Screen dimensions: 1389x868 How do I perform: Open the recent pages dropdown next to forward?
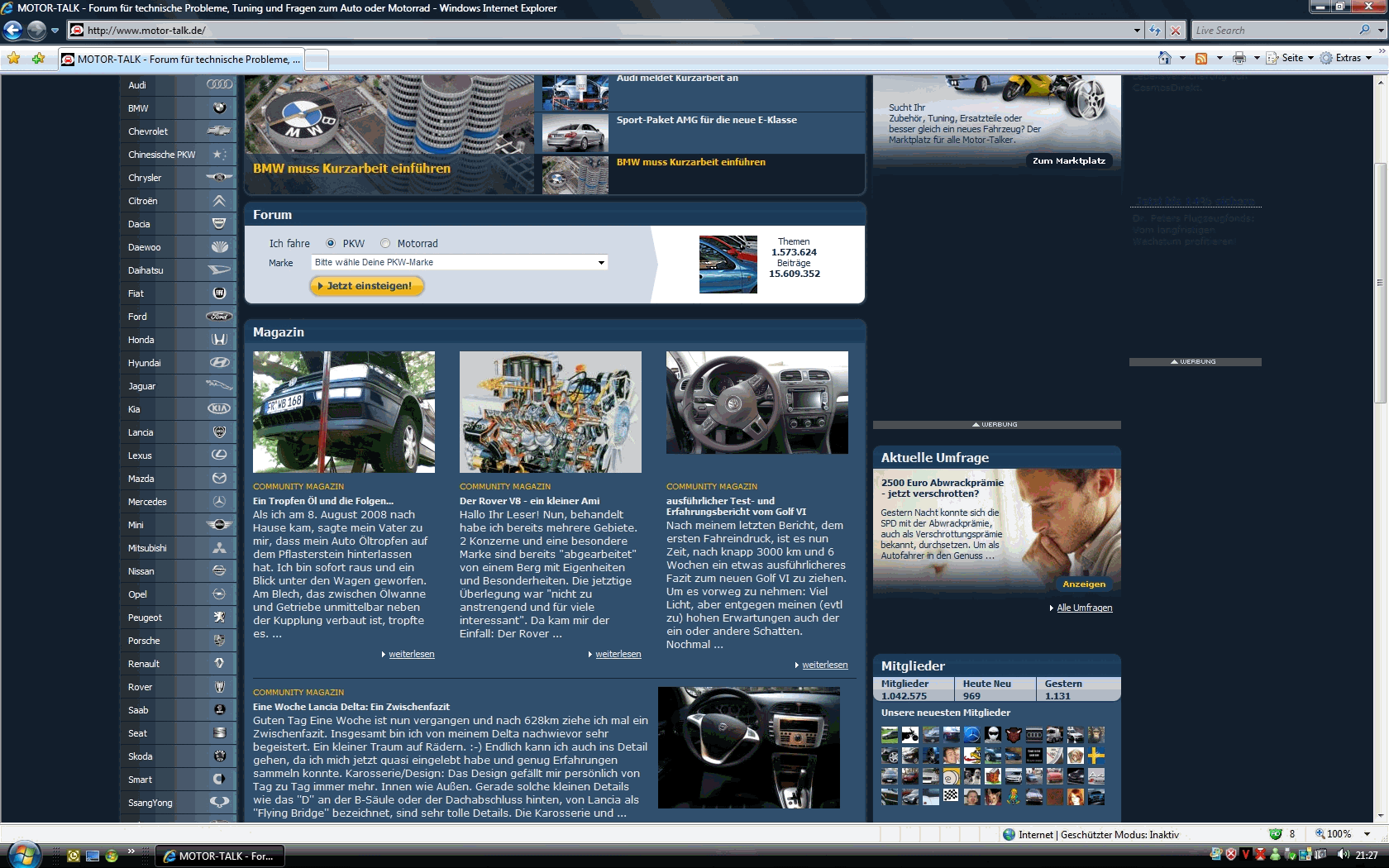[55, 31]
